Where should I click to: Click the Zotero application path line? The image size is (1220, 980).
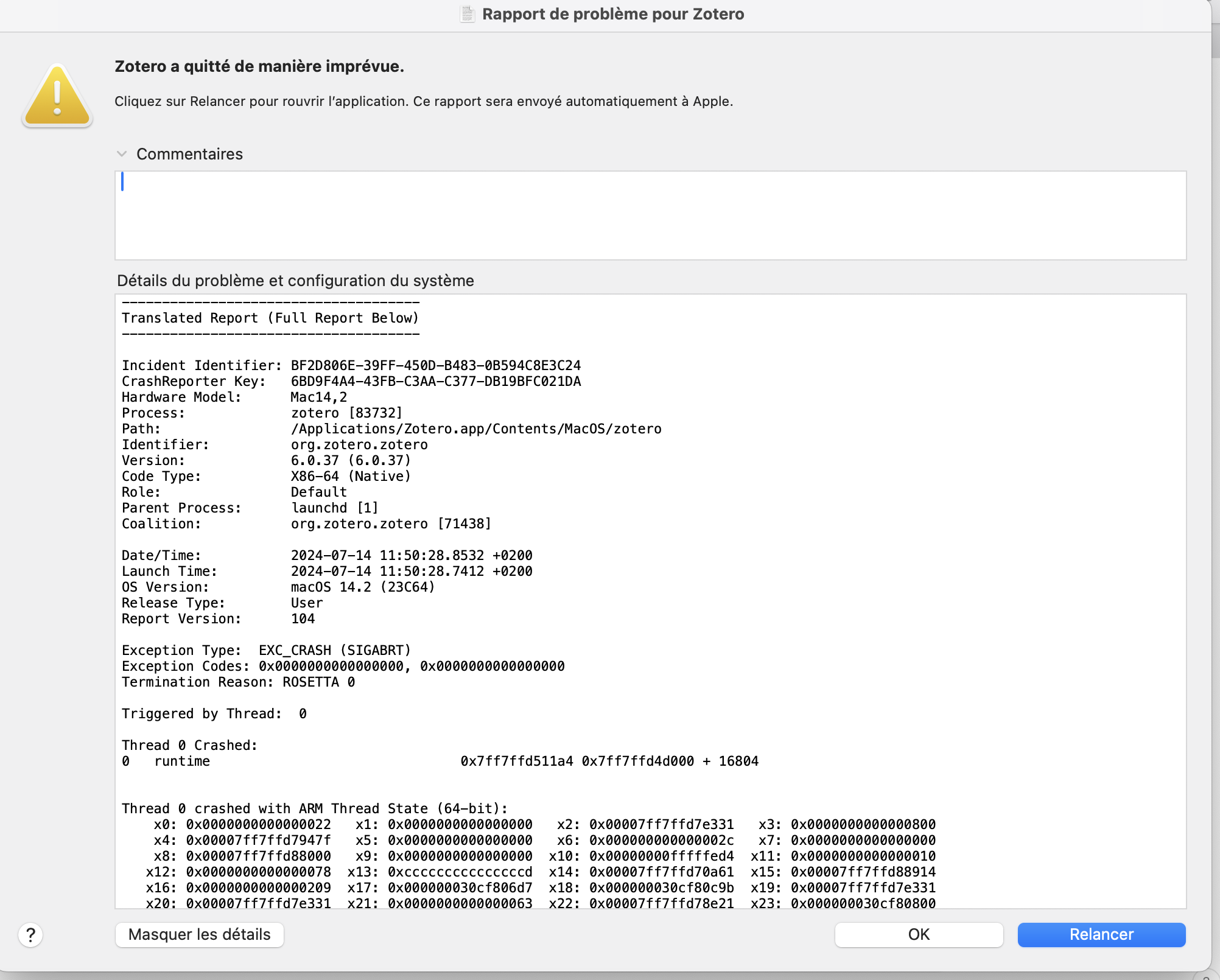475,429
